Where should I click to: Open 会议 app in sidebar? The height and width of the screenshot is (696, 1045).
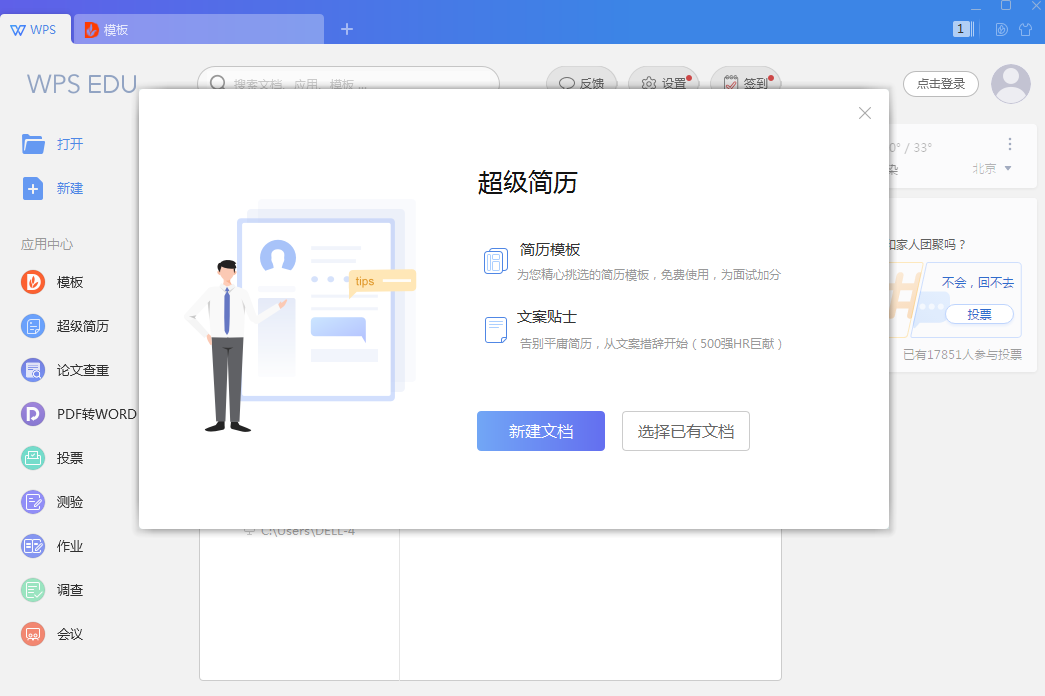point(53,634)
